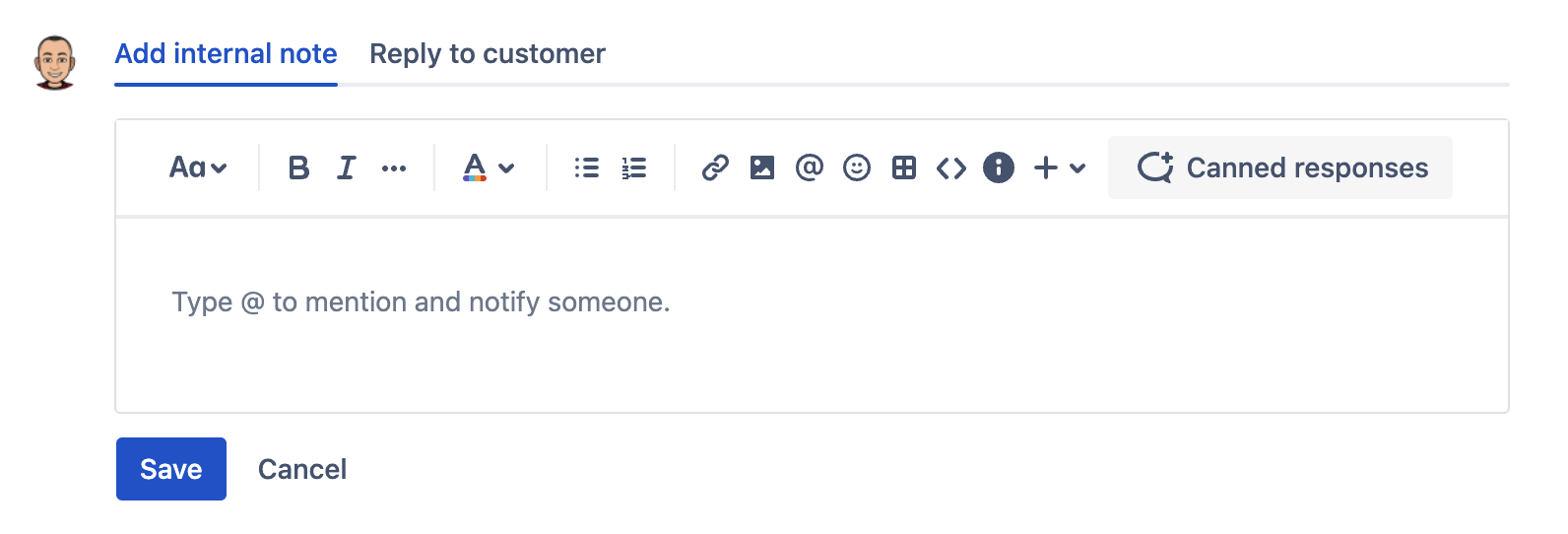Screen dimensions: 1568x534
Task: Click the @ mention icon
Action: pos(810,168)
